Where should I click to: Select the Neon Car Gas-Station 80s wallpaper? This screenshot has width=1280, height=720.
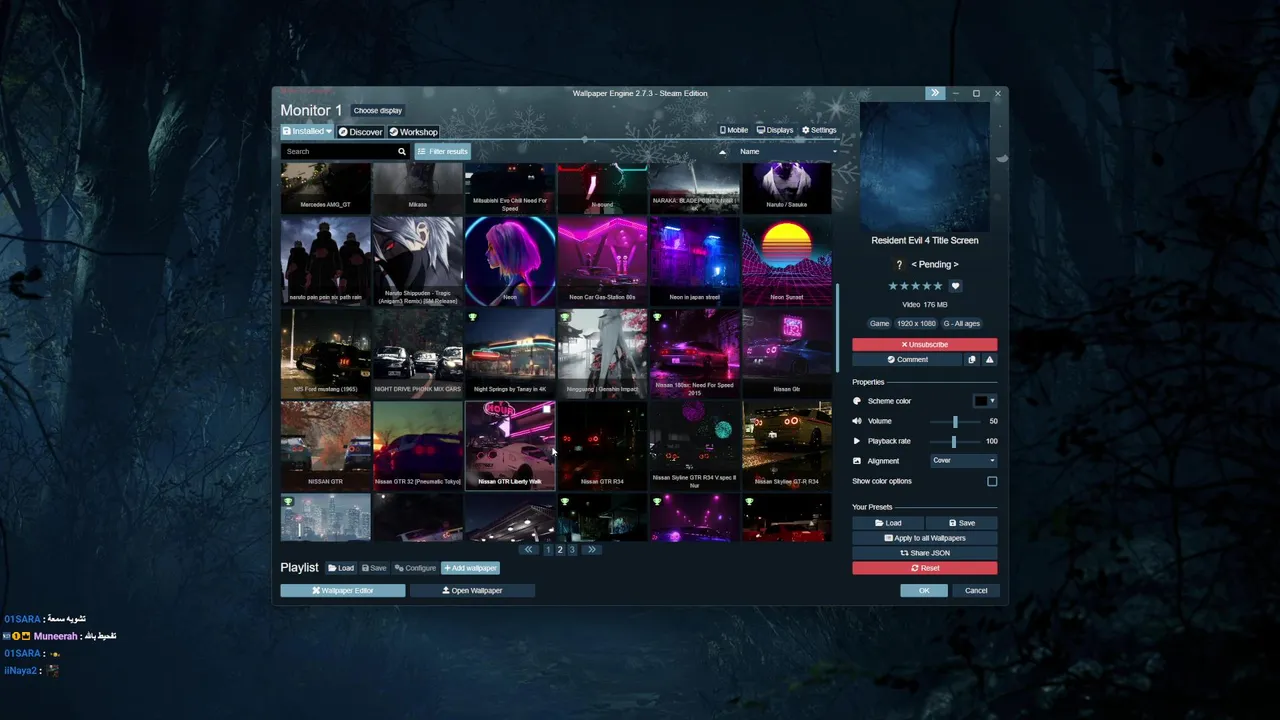point(602,261)
